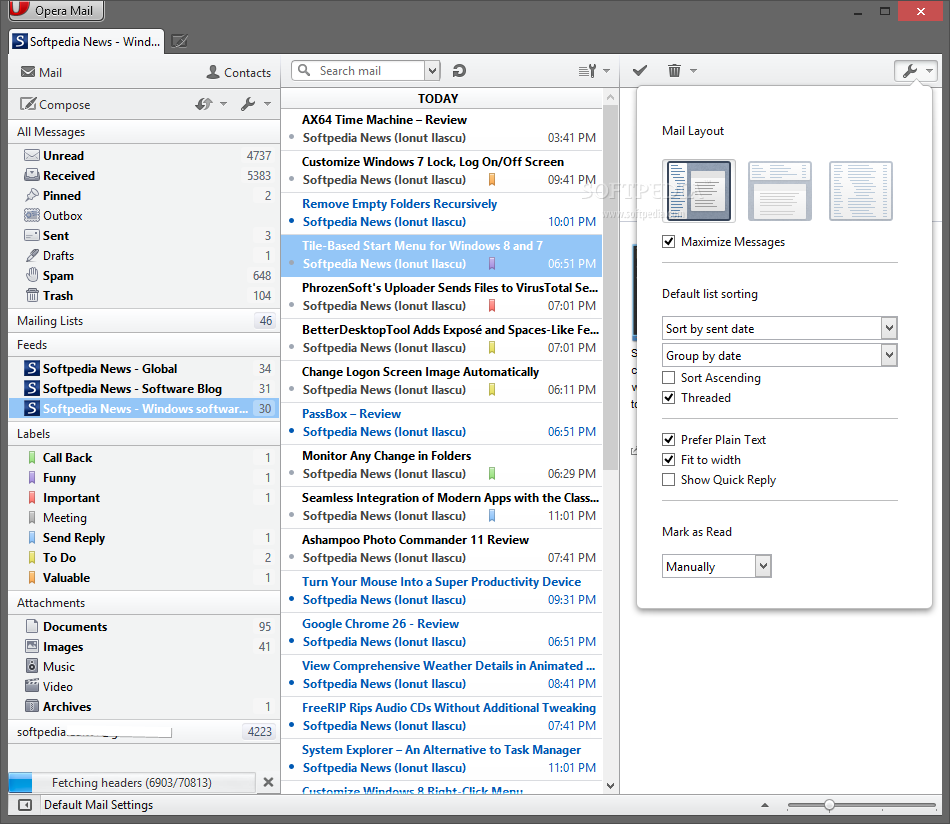Toggle the Threaded checkbox
This screenshot has width=950, height=824.
pos(668,397)
